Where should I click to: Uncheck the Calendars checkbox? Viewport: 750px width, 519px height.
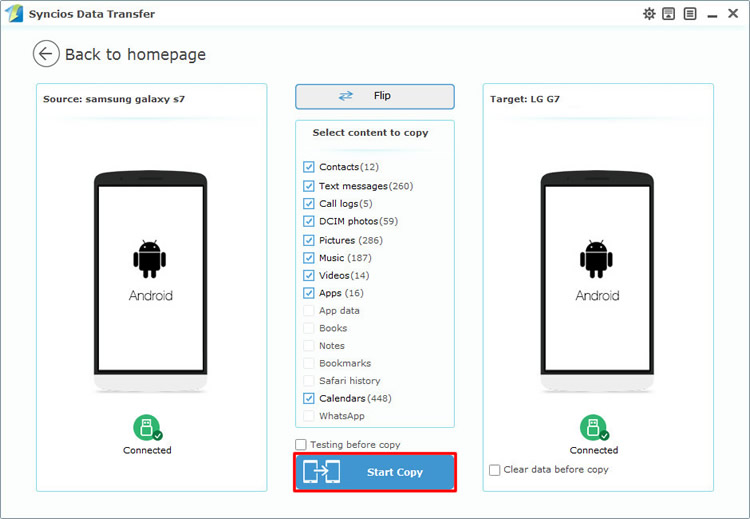[309, 398]
